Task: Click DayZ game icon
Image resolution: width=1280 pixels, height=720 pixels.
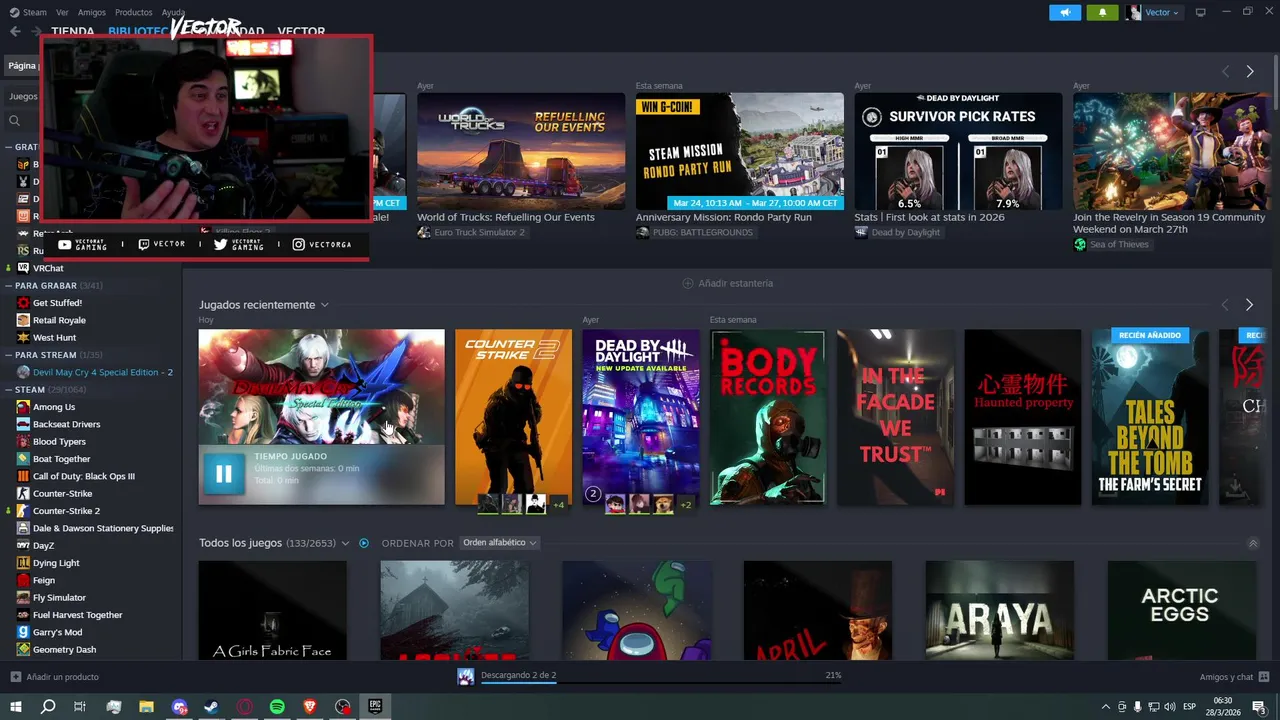Action: 23,545
